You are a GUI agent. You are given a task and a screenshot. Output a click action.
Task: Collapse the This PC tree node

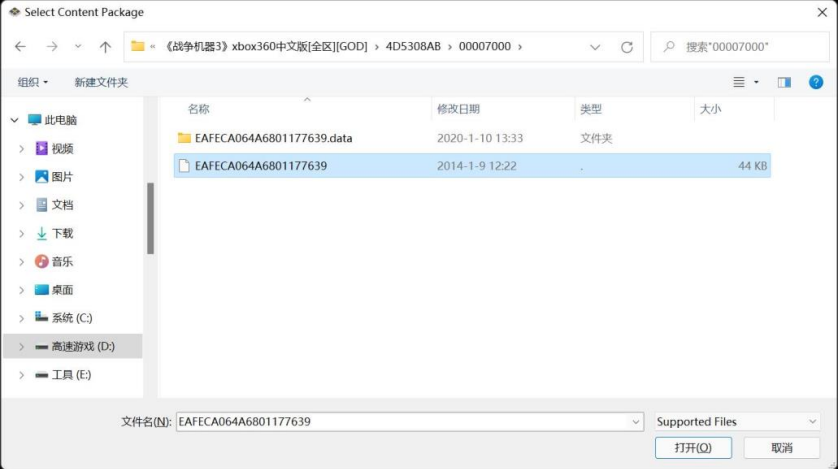click(15, 120)
